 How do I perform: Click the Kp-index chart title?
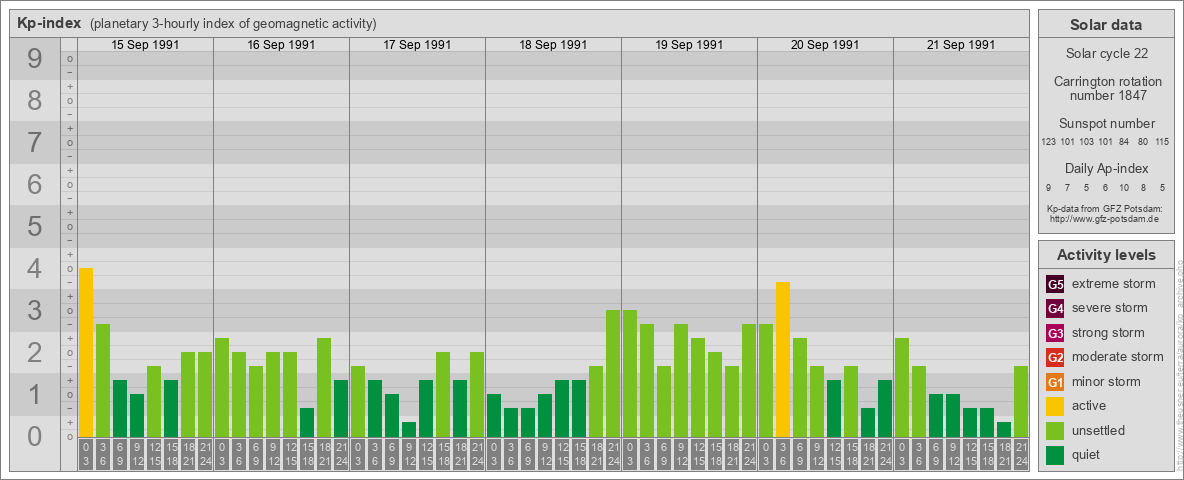pyautogui.click(x=49, y=23)
